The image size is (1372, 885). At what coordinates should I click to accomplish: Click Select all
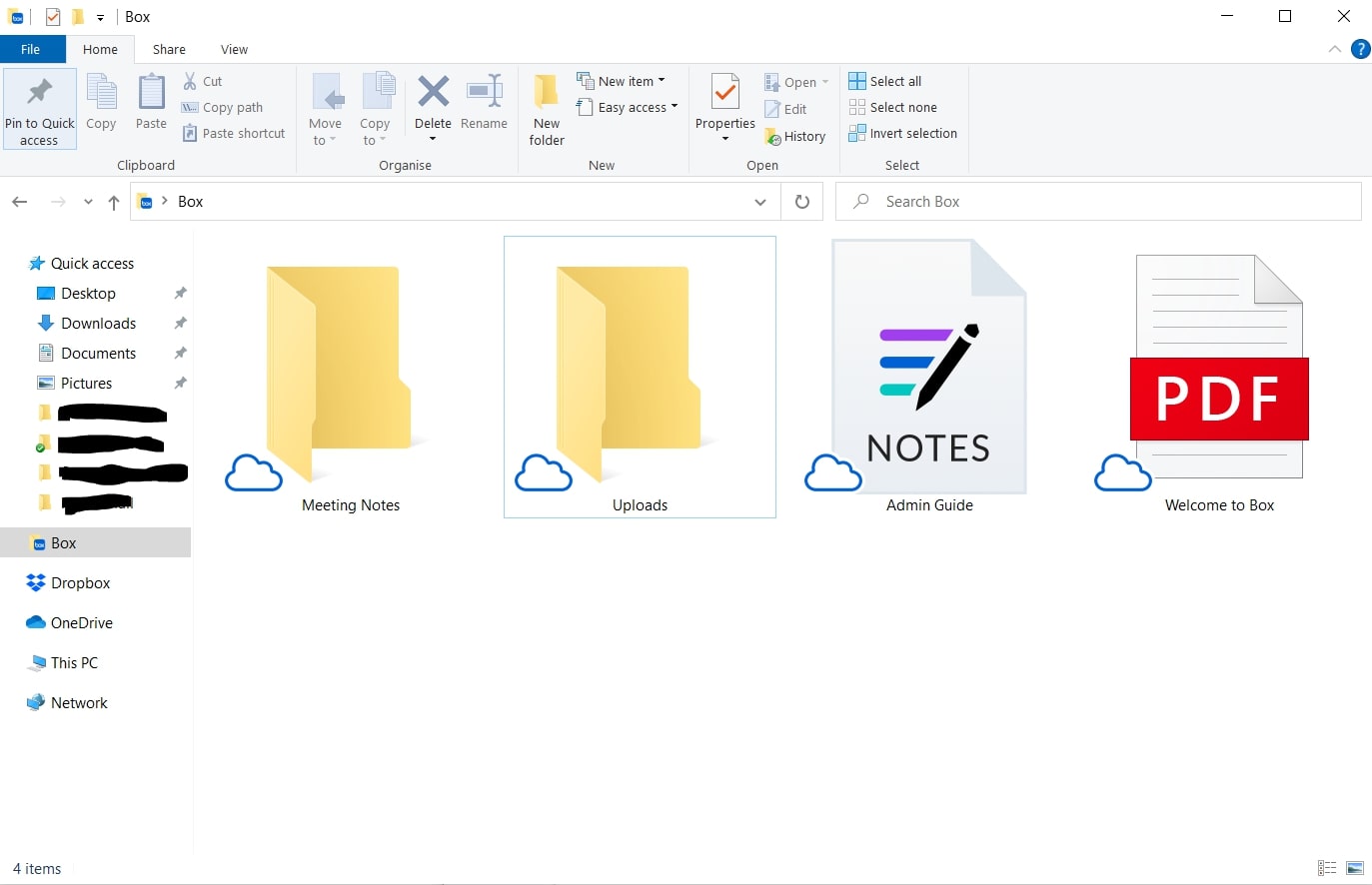(885, 81)
